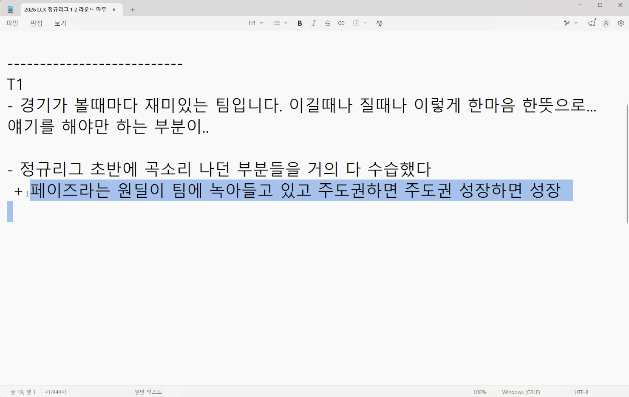Open the Copilot rewrite dropdown
Image resolution: width=629 pixels, height=397 pixels.
click(570, 23)
